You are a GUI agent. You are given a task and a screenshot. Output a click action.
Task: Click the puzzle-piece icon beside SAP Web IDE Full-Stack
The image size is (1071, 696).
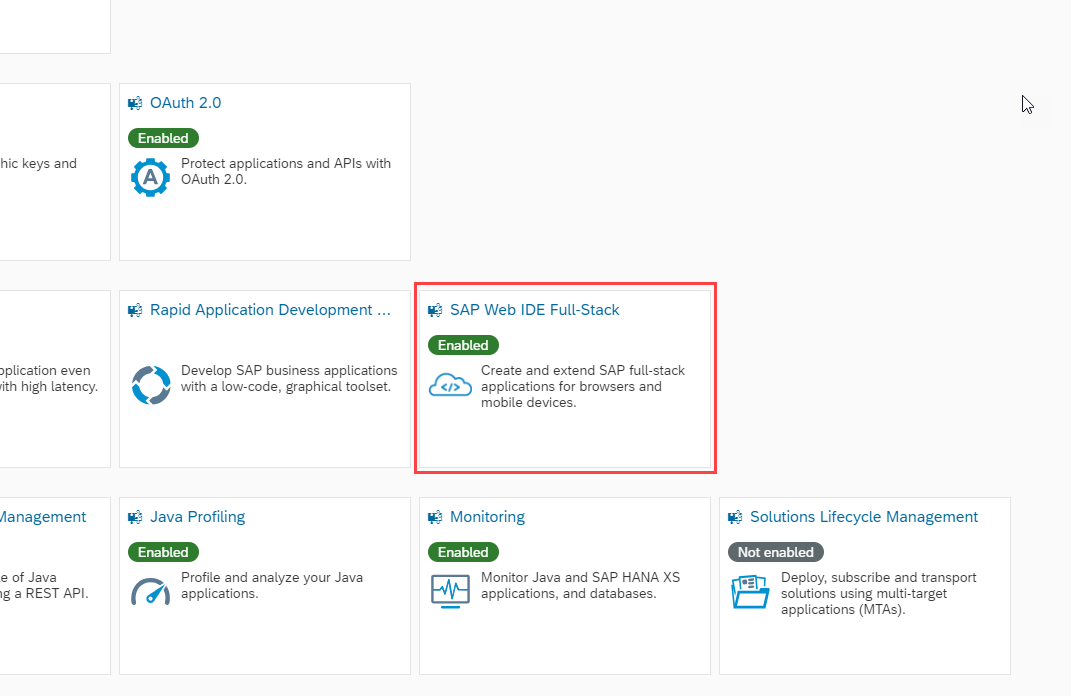point(435,310)
